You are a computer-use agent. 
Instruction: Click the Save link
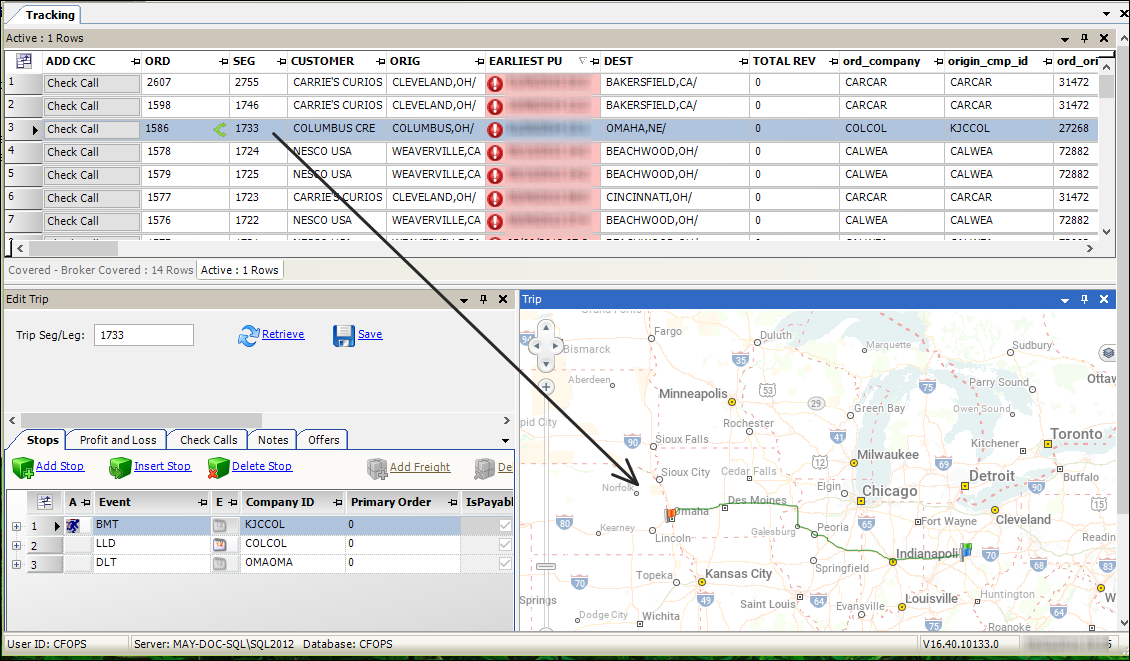[370, 334]
